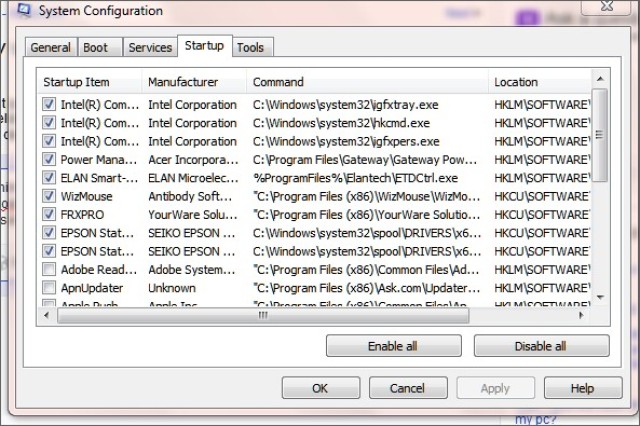Select the FRXPRO item text
Viewport: 640px width, 426px height.
[x=82, y=215]
